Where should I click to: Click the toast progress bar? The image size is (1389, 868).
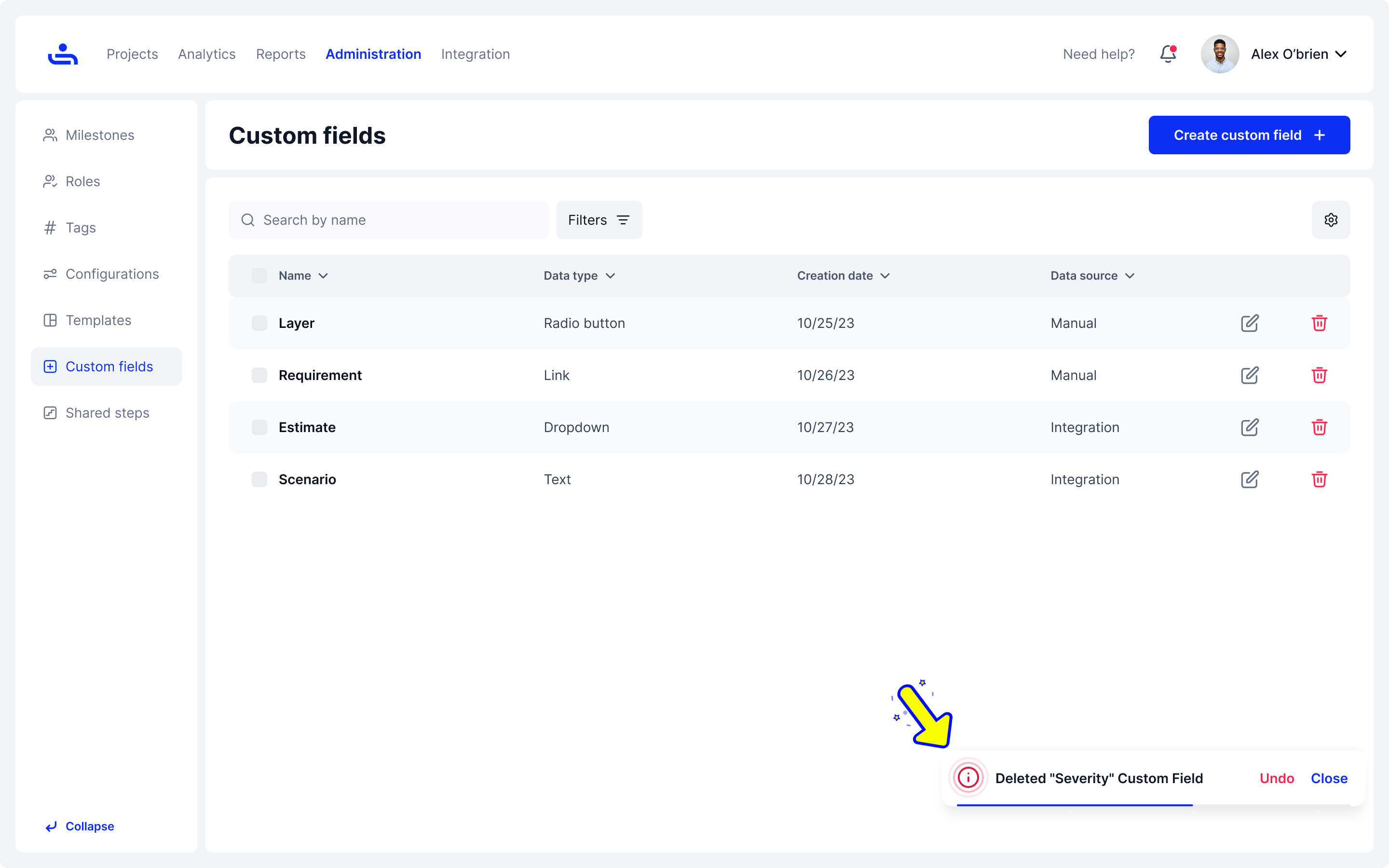coord(1075,805)
